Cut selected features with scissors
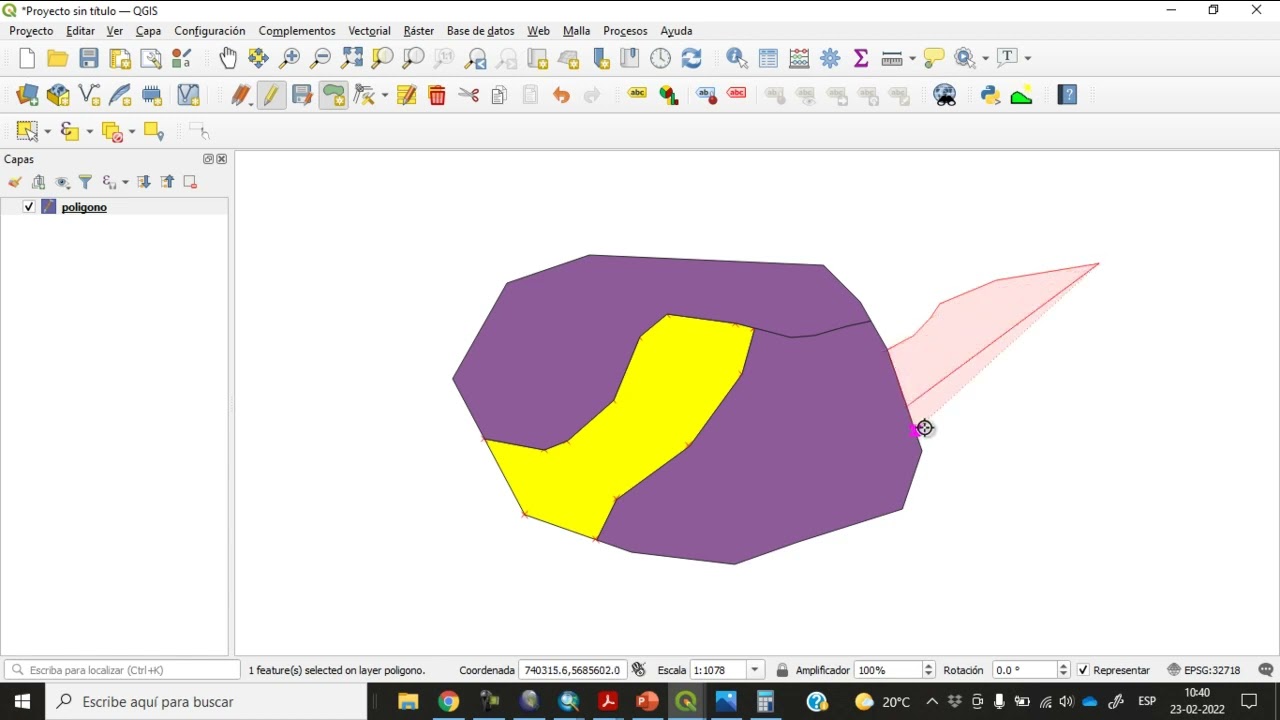The height and width of the screenshot is (720, 1280). point(468,95)
